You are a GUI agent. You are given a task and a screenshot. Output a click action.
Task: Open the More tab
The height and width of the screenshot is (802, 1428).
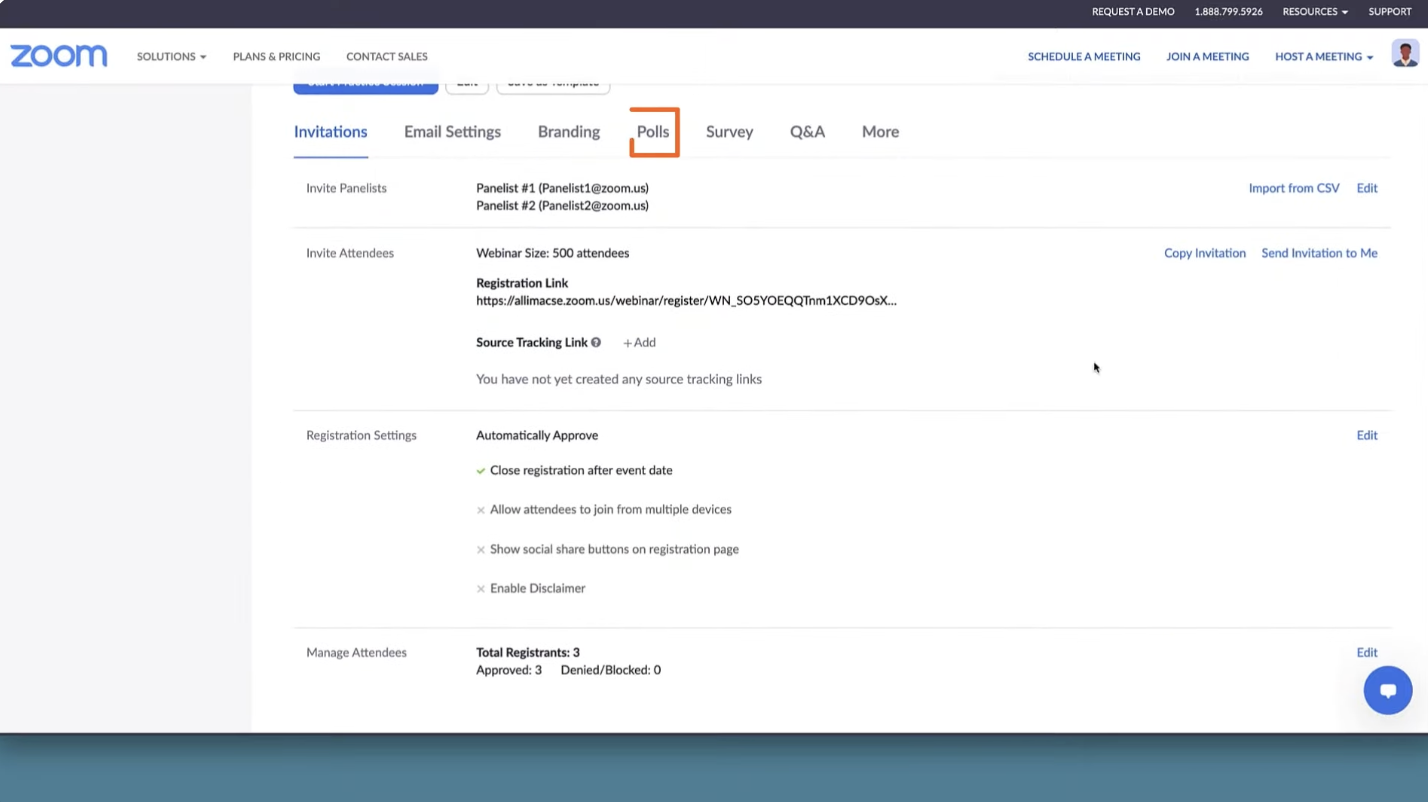[880, 132]
